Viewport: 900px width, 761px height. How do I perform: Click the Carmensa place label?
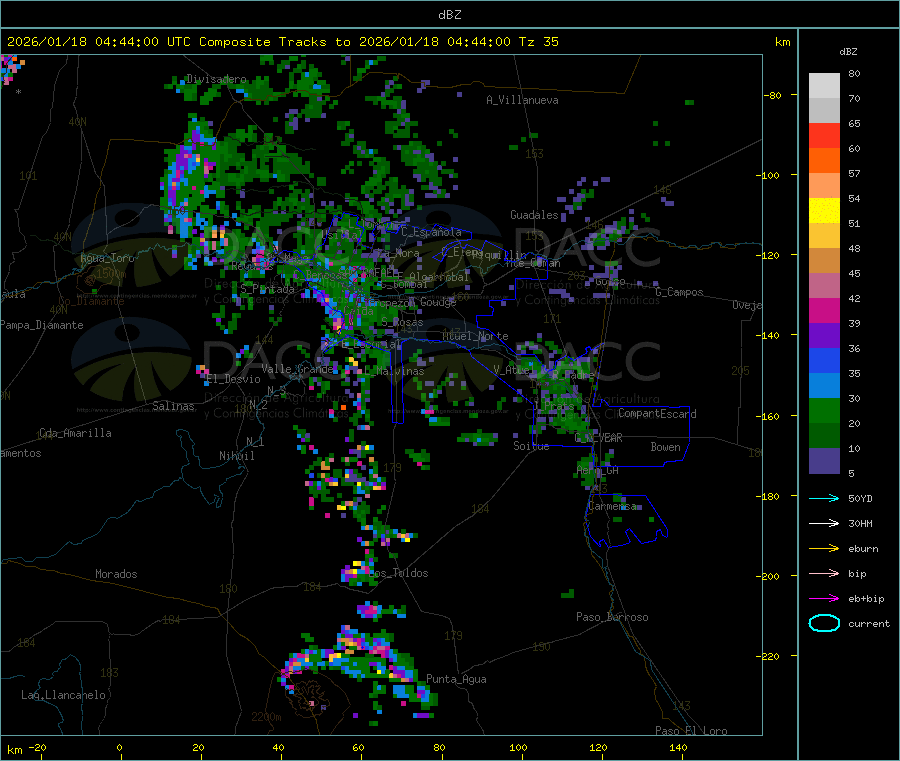(x=612, y=506)
